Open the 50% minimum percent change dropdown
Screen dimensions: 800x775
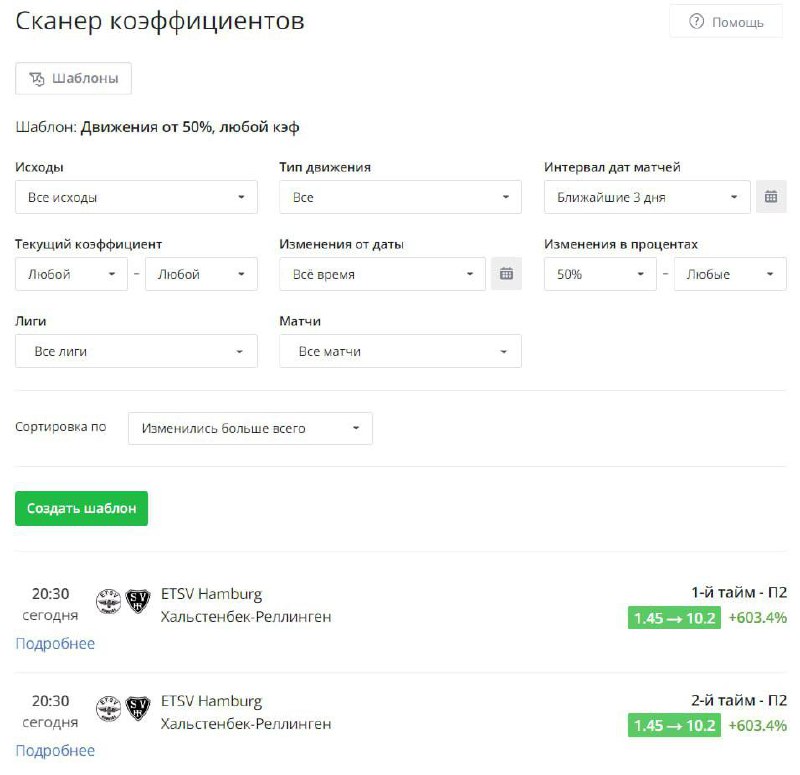click(x=599, y=274)
